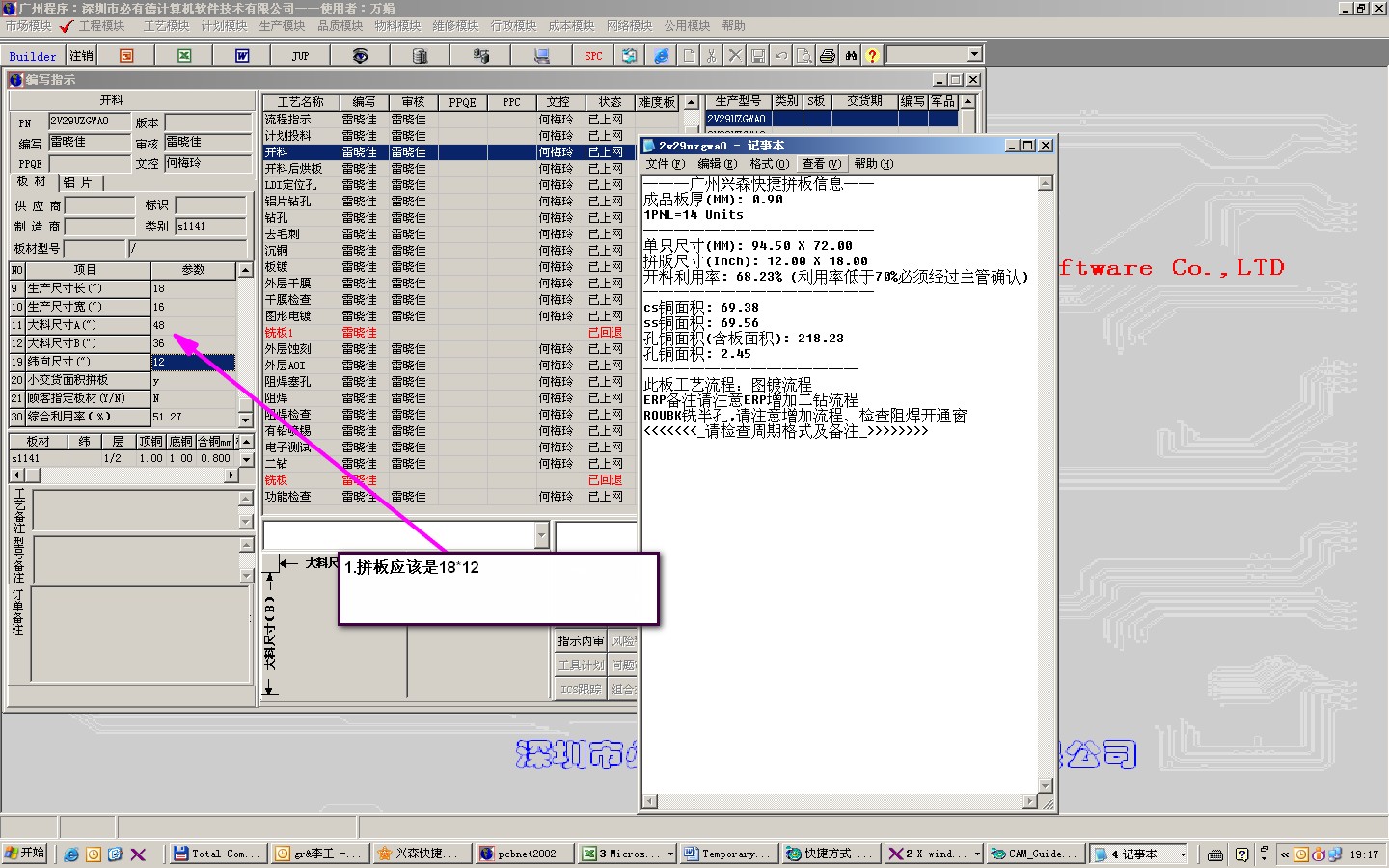1389x868 pixels.
Task: Click the new blank document icon
Action: pyautogui.click(x=689, y=56)
